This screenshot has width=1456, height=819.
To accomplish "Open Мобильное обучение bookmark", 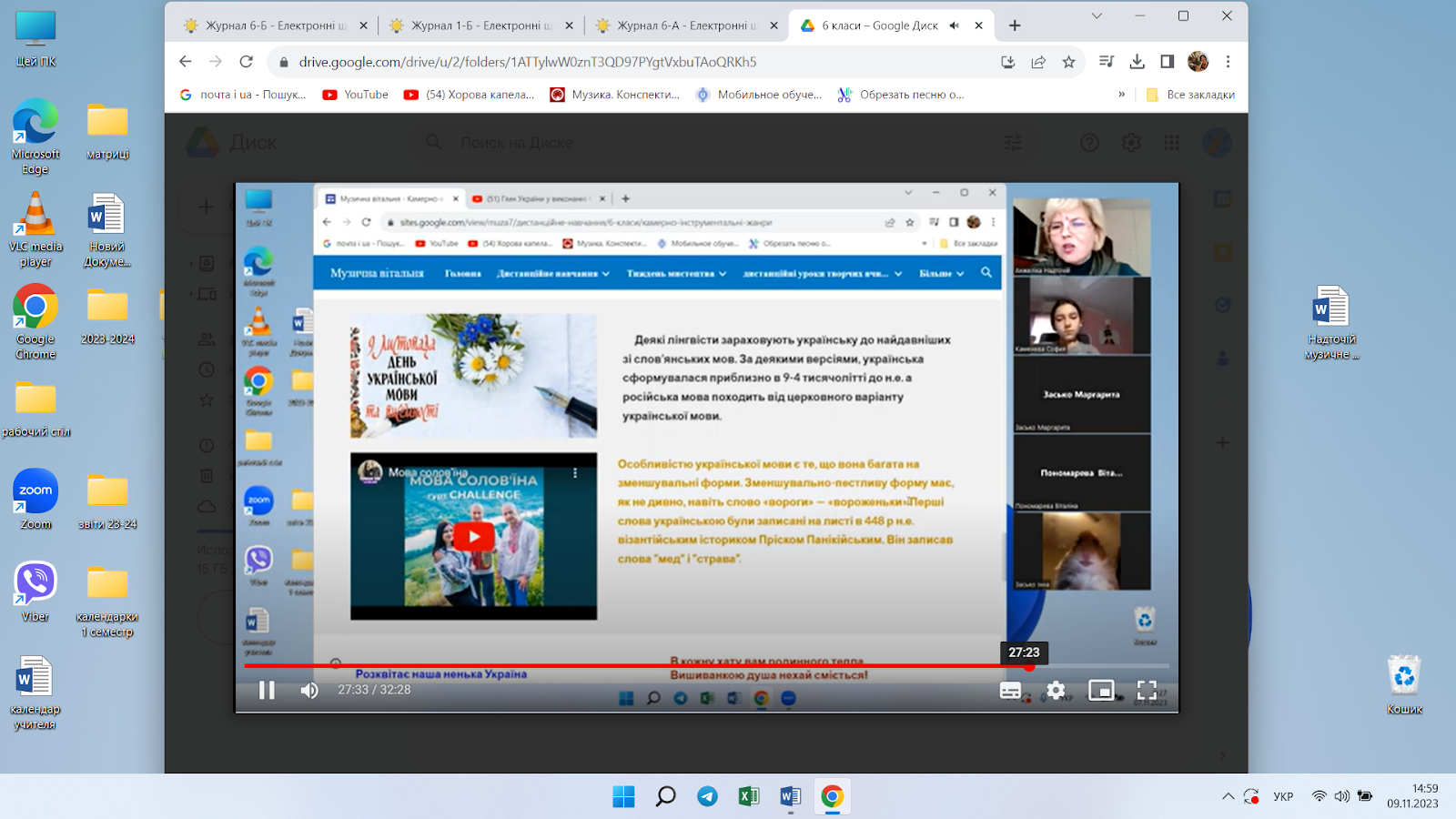I will tap(759, 95).
